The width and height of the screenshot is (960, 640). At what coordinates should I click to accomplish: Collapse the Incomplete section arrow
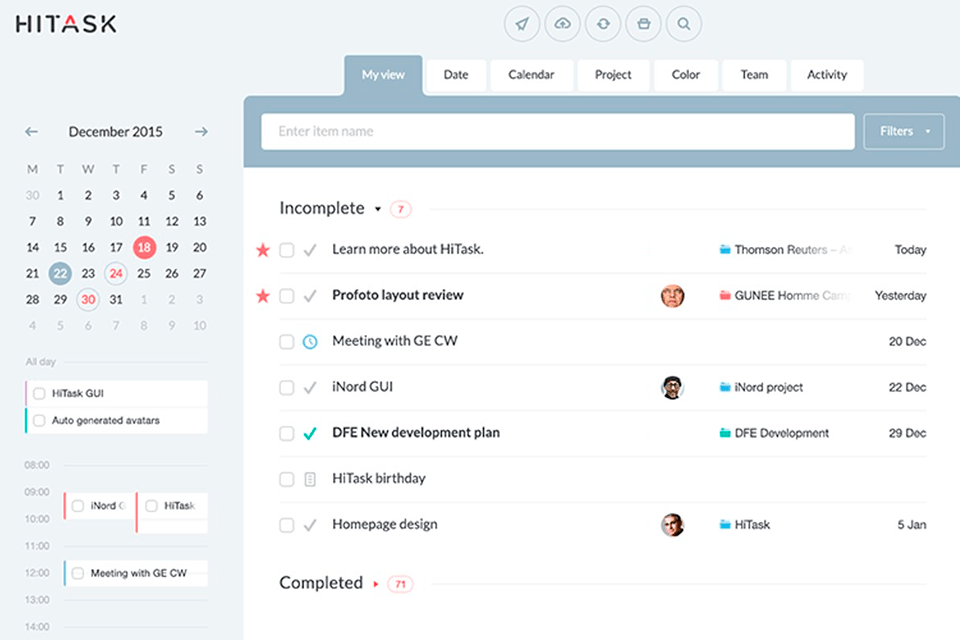click(x=378, y=209)
